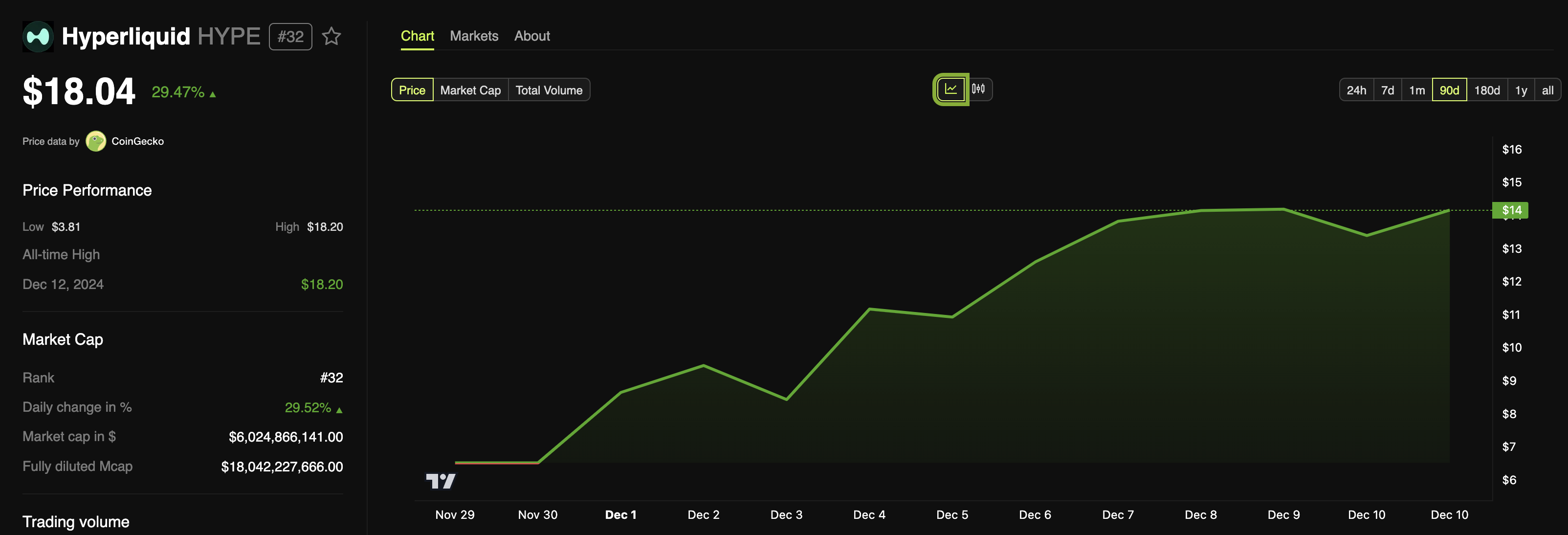Switch to line chart view
This screenshot has height=535, width=1568.
tap(950, 89)
